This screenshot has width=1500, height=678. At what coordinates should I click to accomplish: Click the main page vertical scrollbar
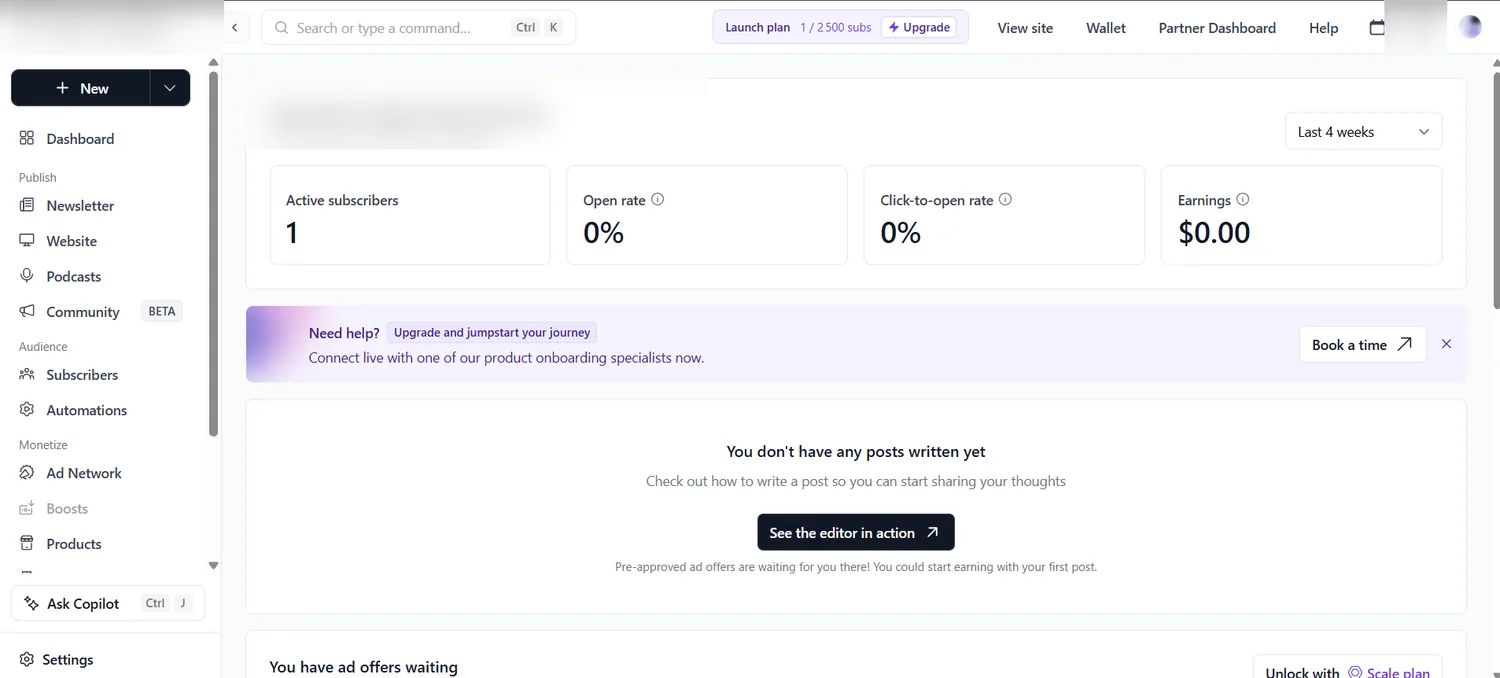click(1495, 190)
